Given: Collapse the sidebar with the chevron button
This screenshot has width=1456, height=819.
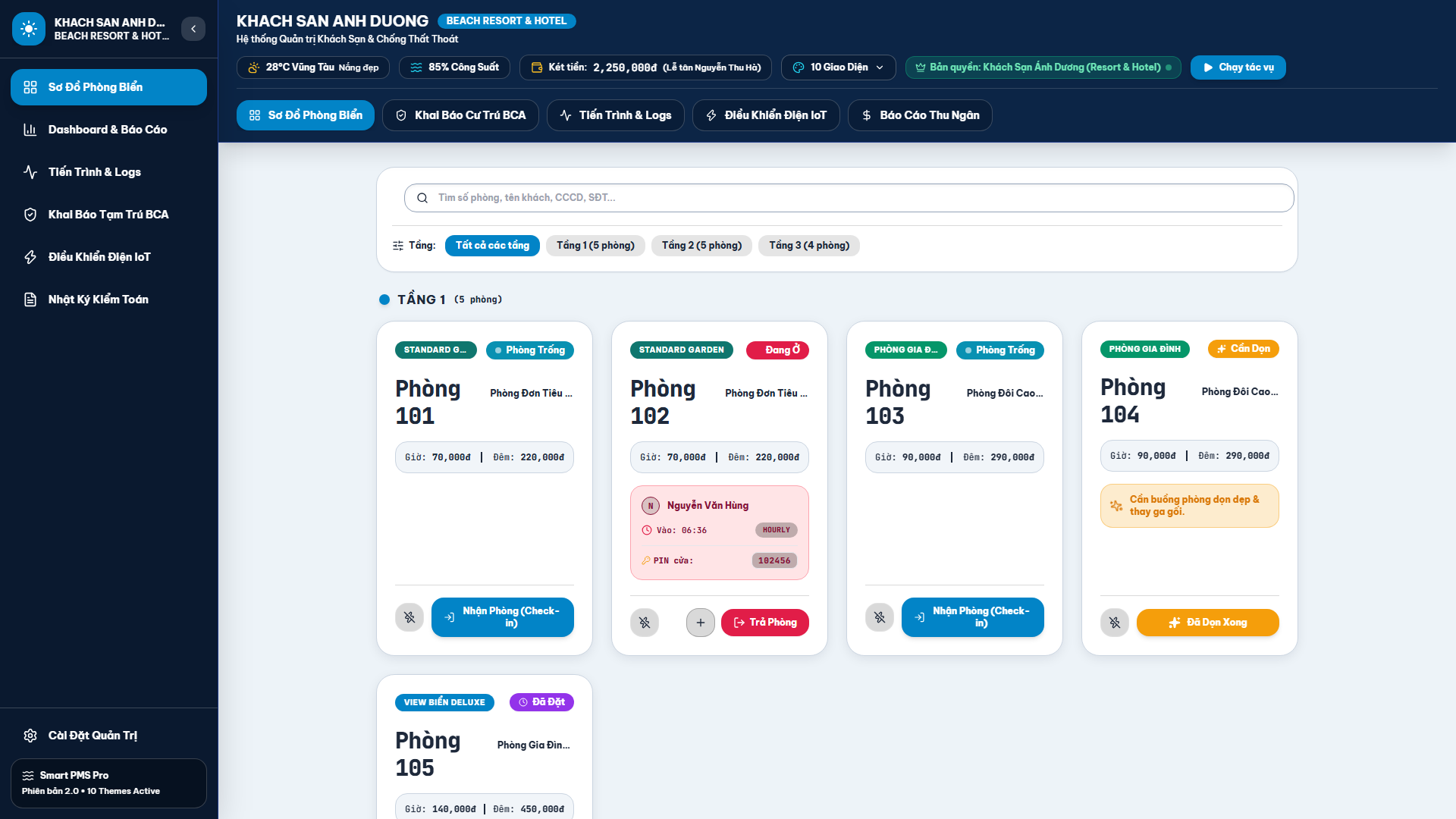Looking at the screenshot, I should [x=193, y=29].
